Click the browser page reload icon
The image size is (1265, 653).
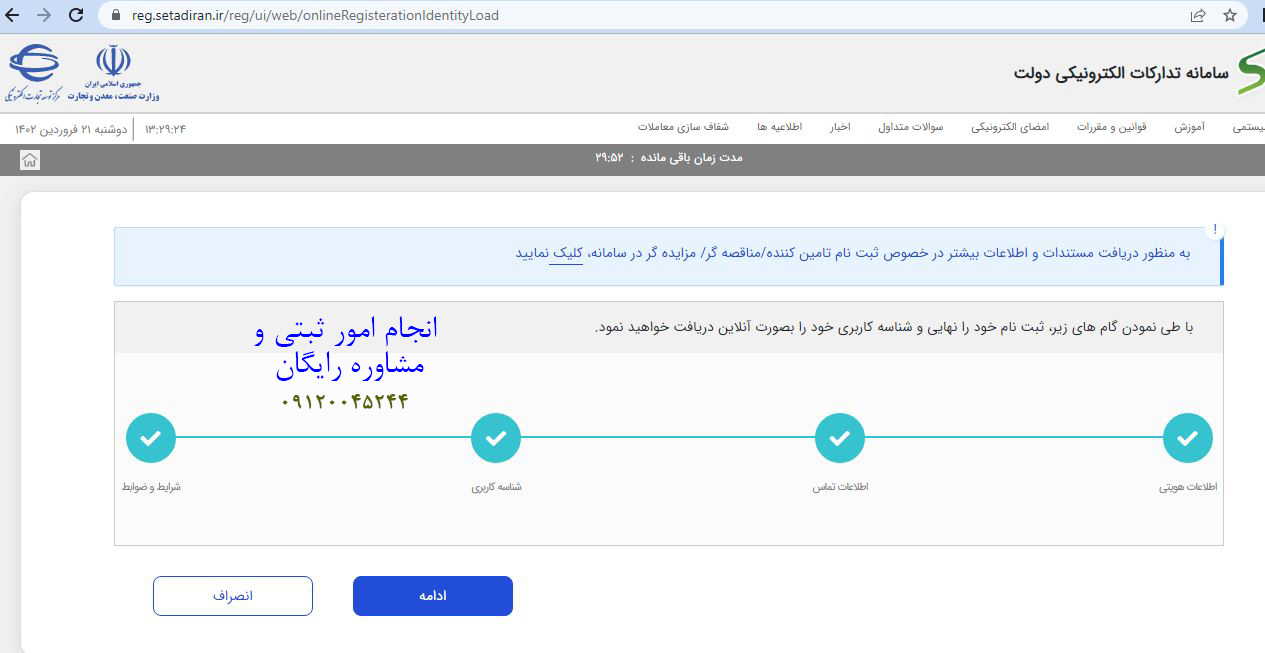tap(76, 15)
